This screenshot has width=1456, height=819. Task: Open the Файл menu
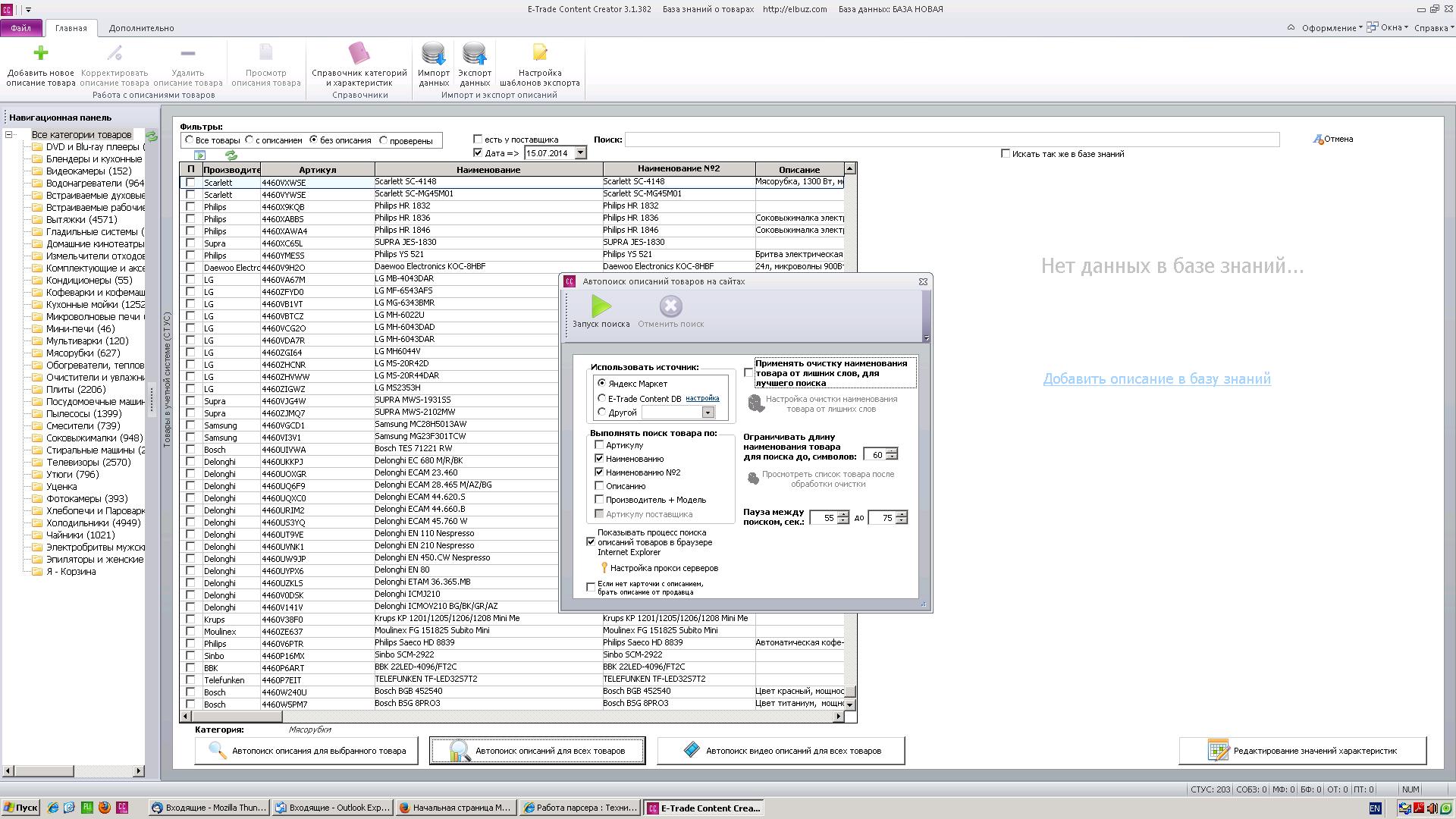pyautogui.click(x=21, y=28)
